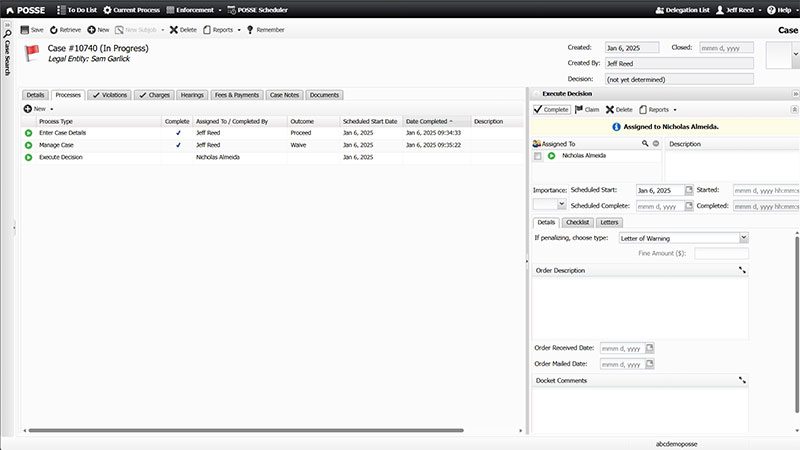800x450 pixels.
Task: Click the Decision field
Action: [679, 80]
